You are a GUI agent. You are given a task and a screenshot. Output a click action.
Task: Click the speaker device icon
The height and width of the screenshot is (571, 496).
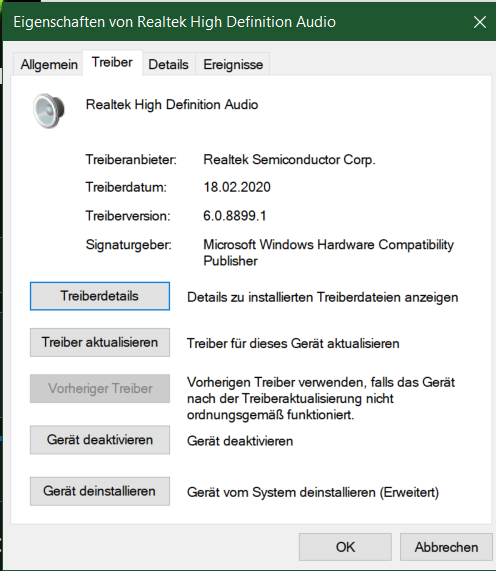tap(49, 111)
